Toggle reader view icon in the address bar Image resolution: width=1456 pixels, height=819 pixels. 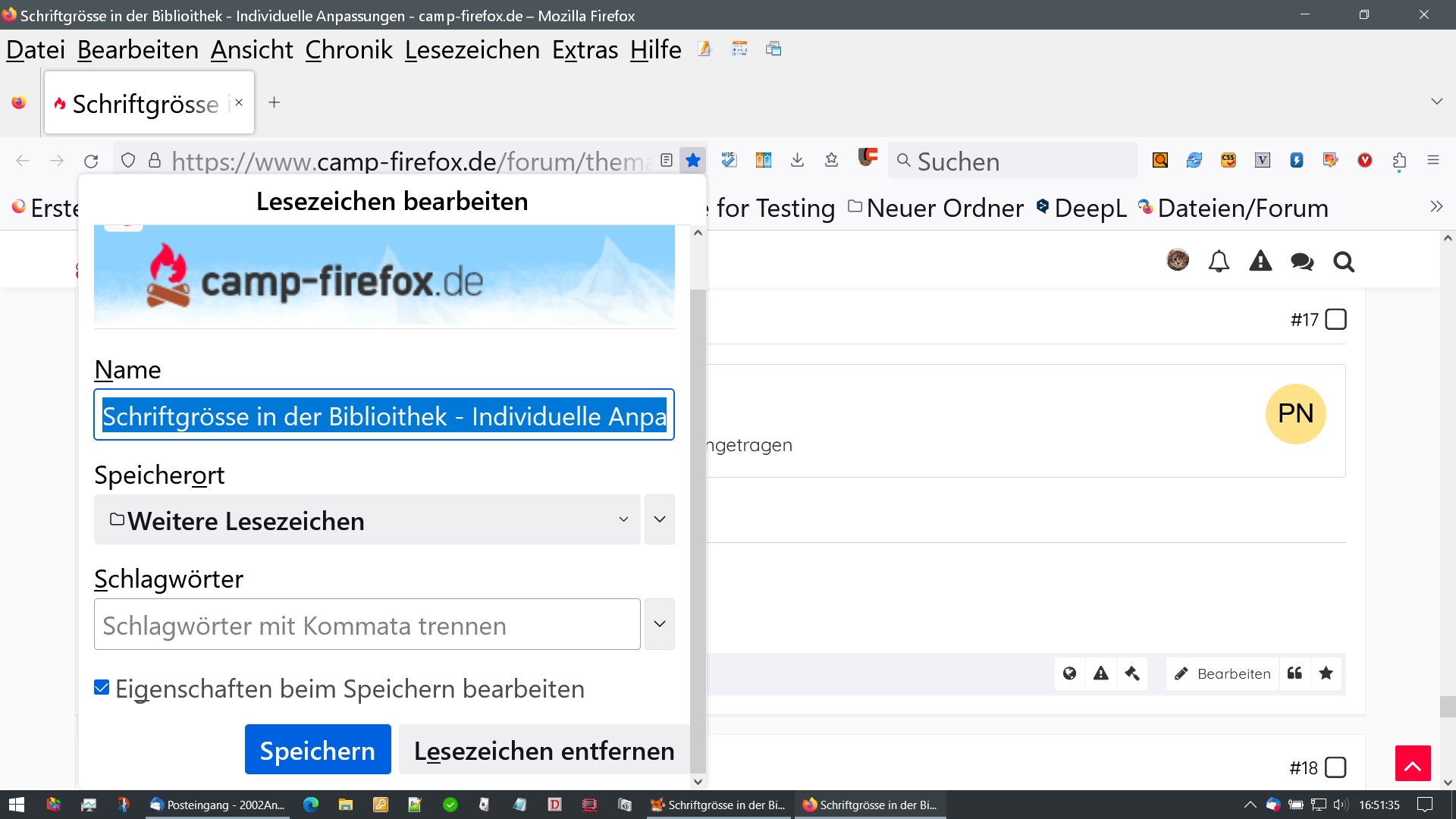click(x=667, y=160)
